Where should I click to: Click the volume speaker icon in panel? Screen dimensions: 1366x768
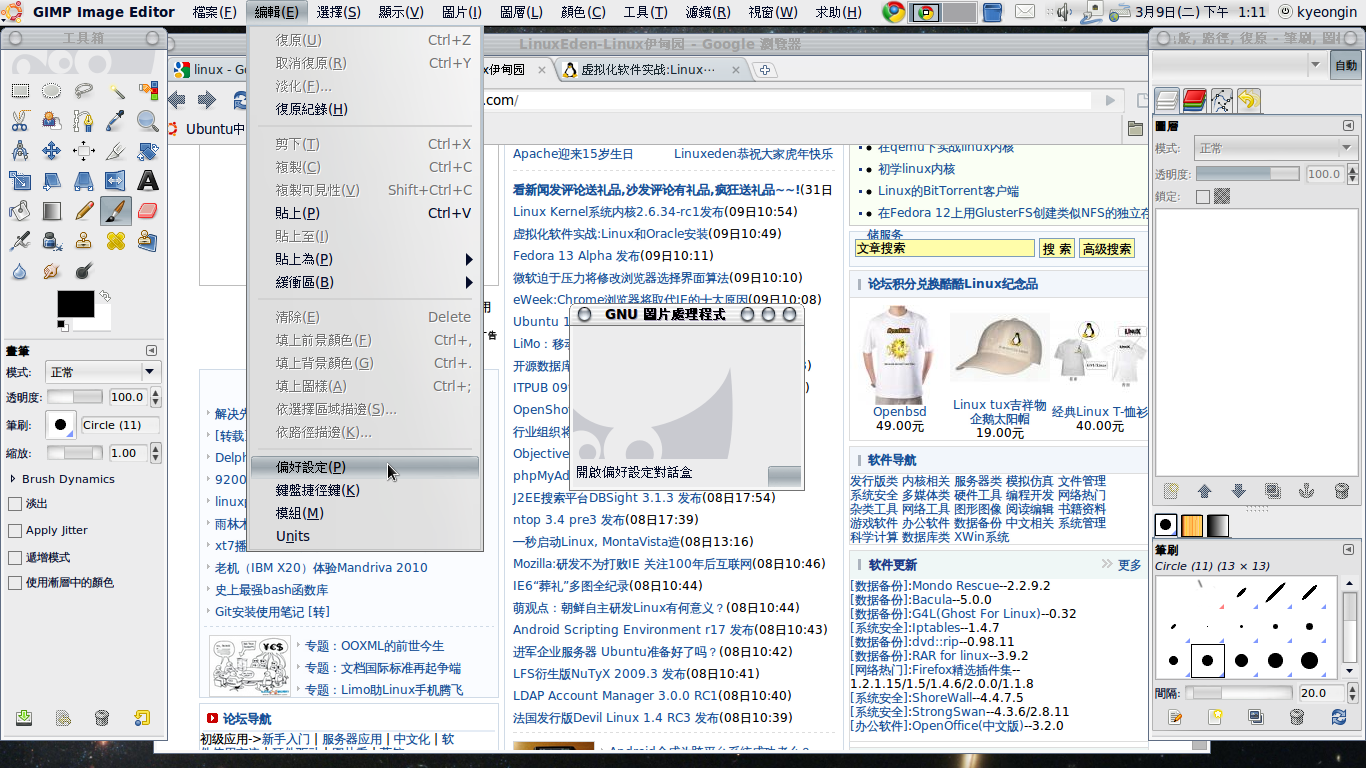click(1063, 12)
